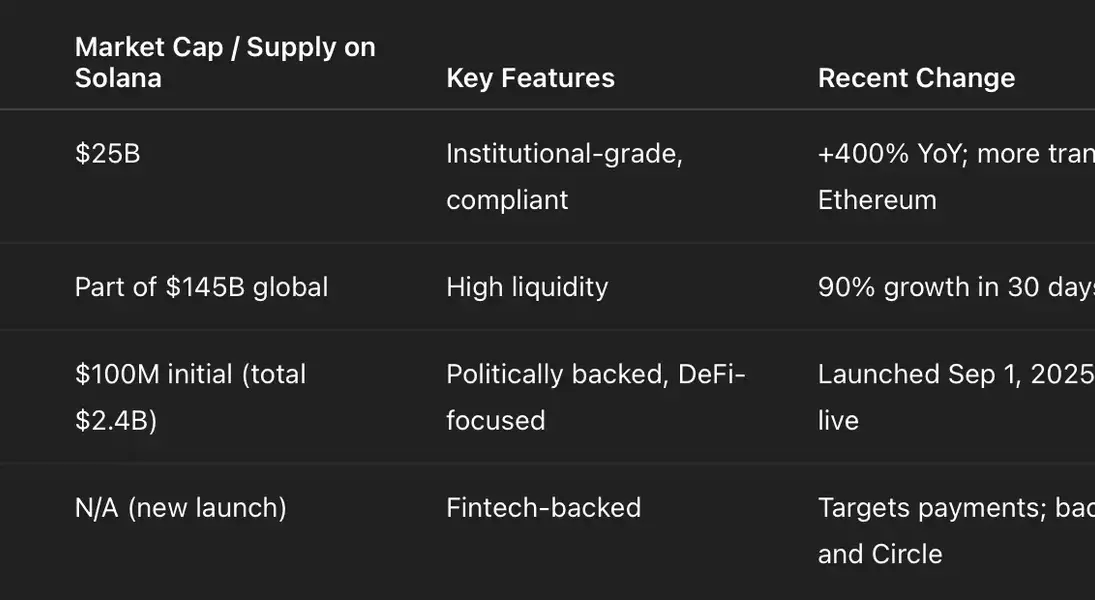Click the word 'focused' in Key Features
1095x600 pixels.
click(x=495, y=420)
